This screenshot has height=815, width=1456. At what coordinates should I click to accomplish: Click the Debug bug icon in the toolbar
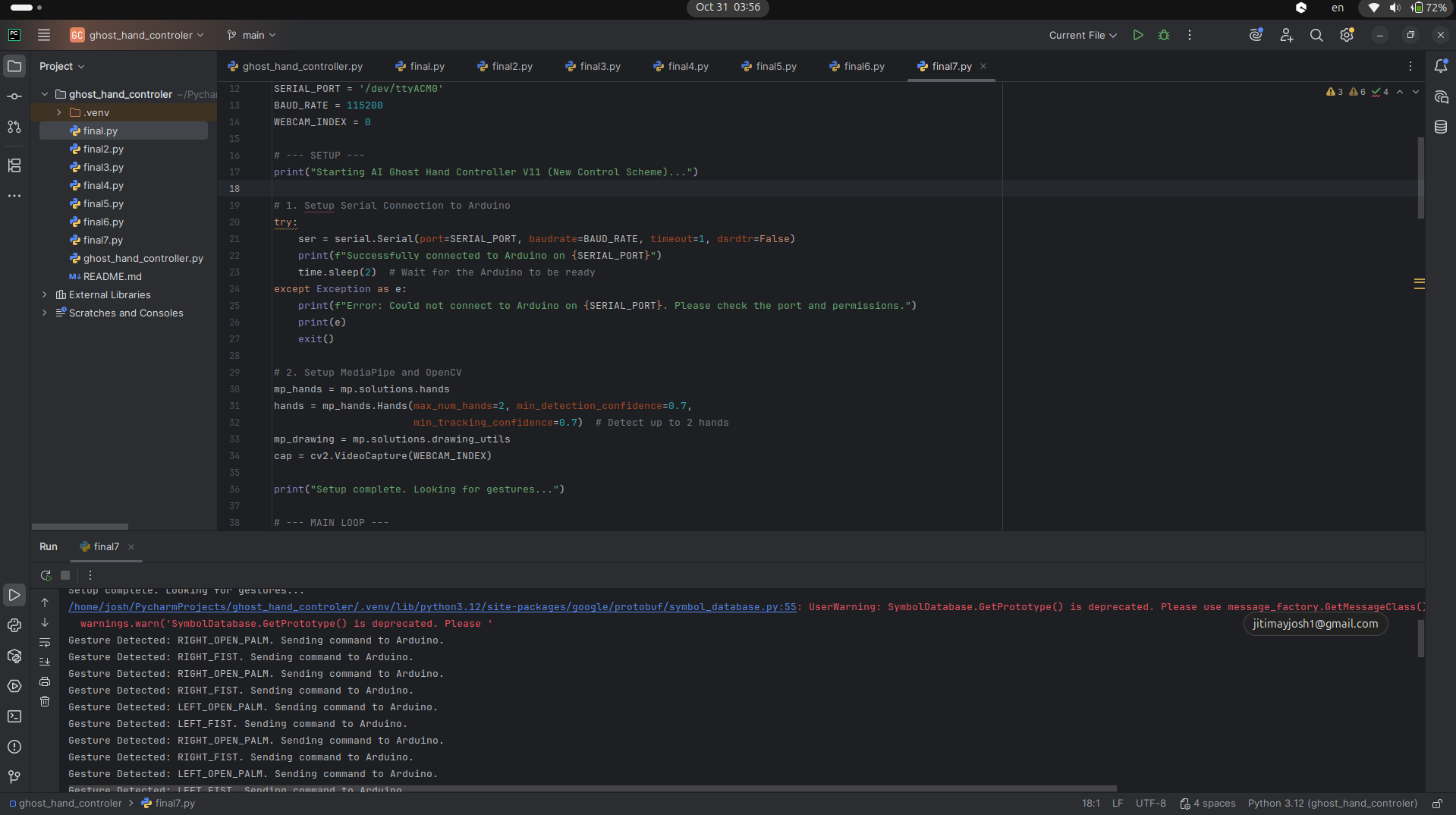point(1163,35)
